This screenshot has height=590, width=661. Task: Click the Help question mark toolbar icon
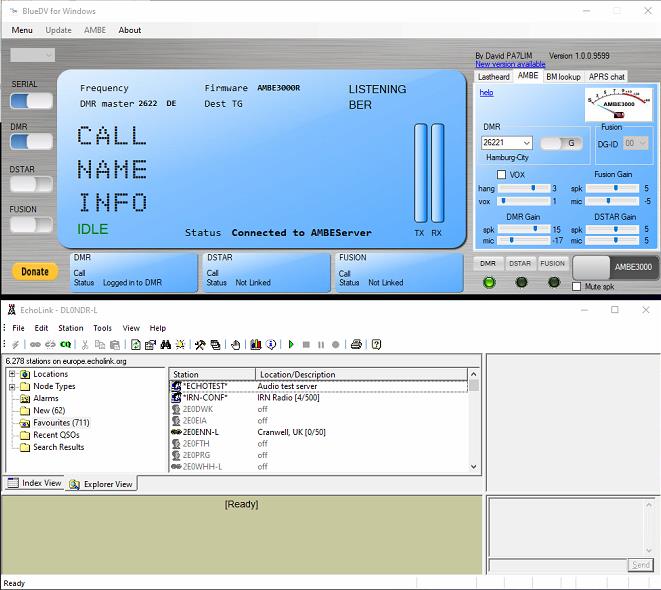(376, 345)
